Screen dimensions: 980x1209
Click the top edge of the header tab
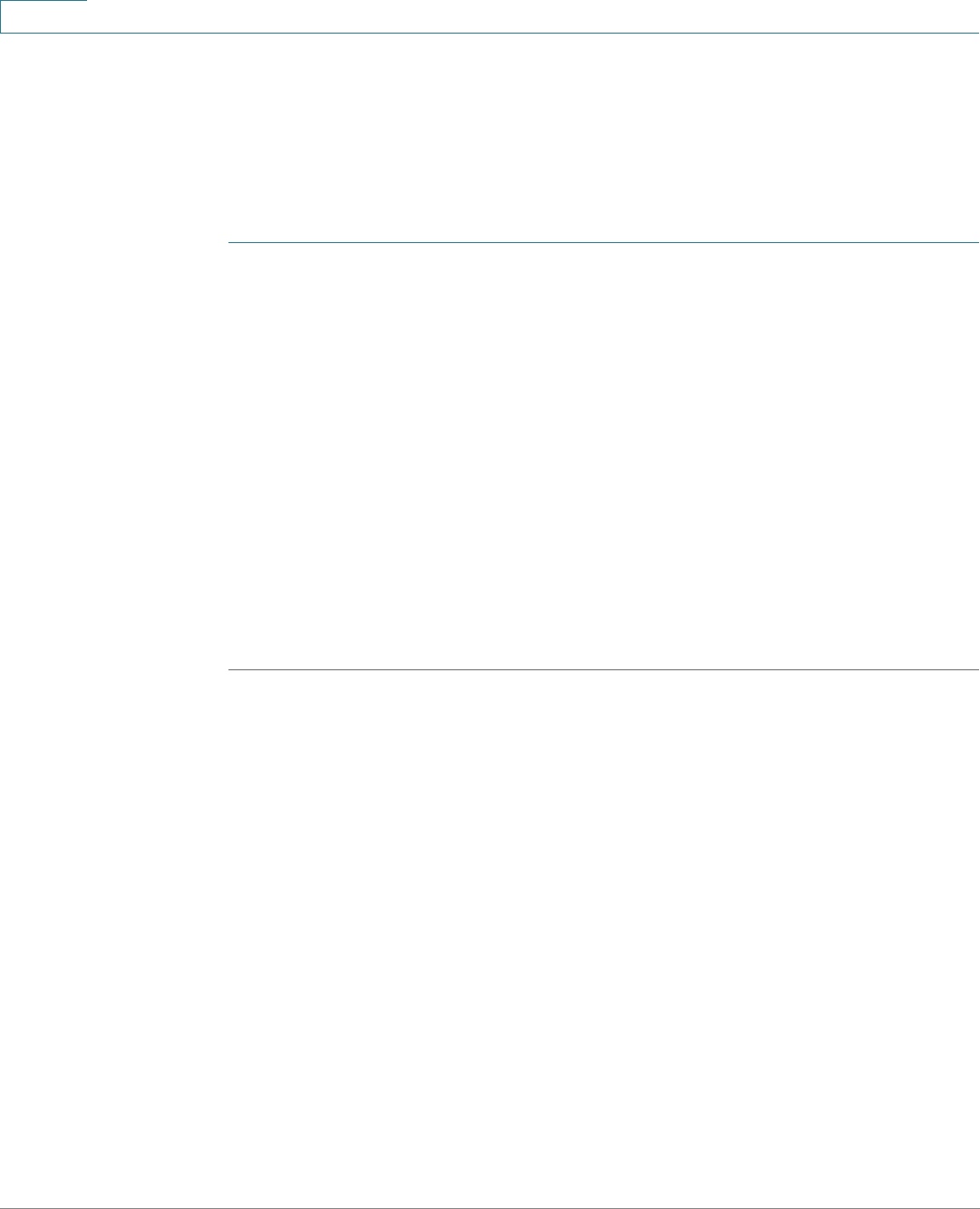coord(44,1)
